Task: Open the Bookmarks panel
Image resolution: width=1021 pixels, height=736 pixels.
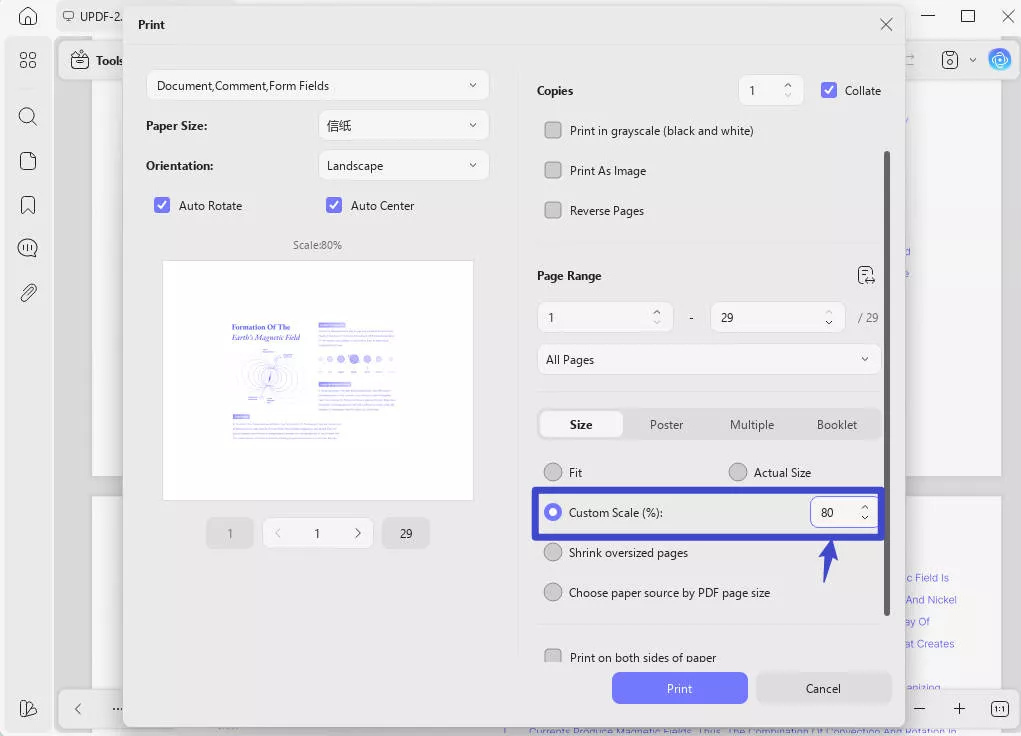Action: point(27,204)
